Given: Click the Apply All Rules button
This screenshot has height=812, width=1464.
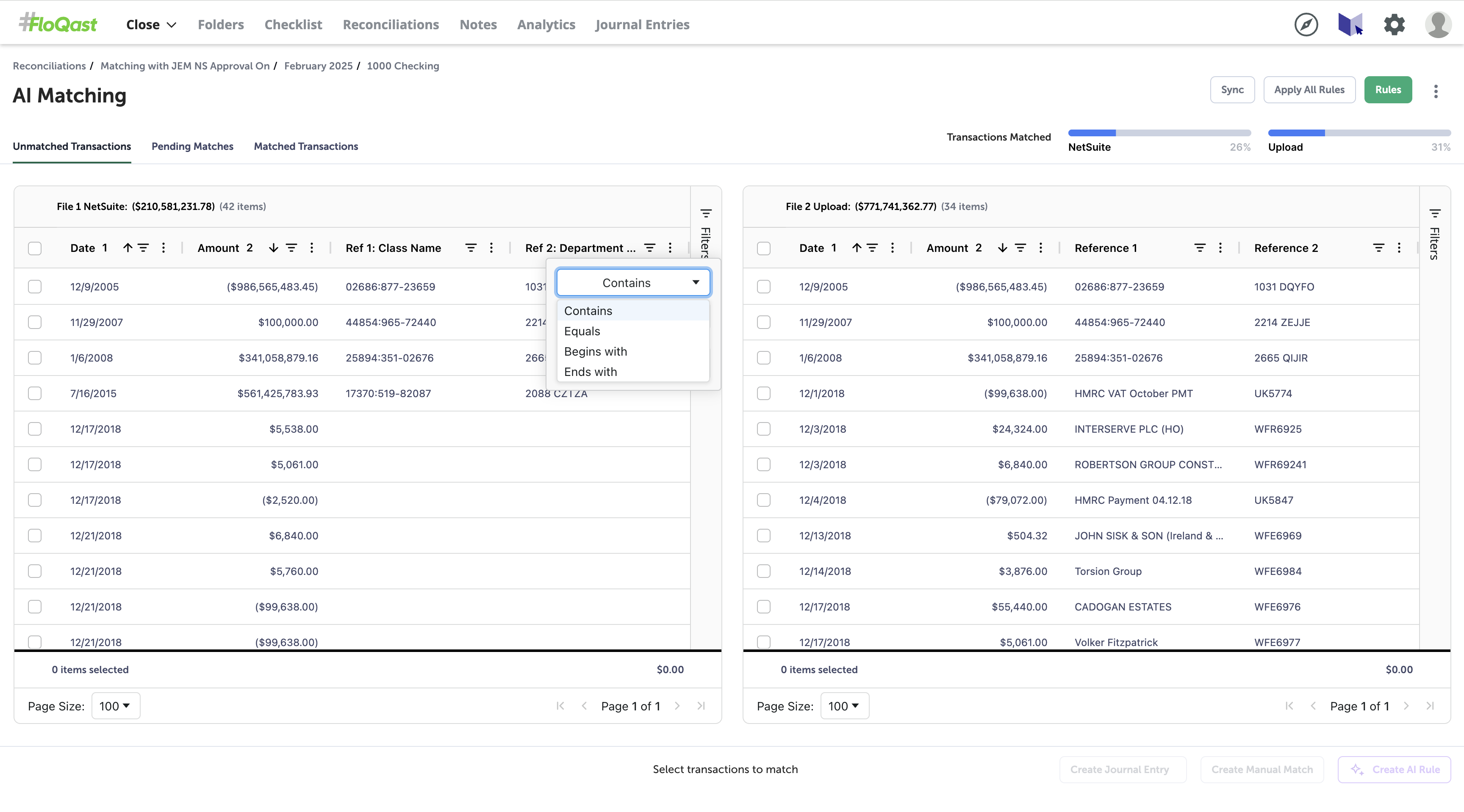Looking at the screenshot, I should (1309, 90).
